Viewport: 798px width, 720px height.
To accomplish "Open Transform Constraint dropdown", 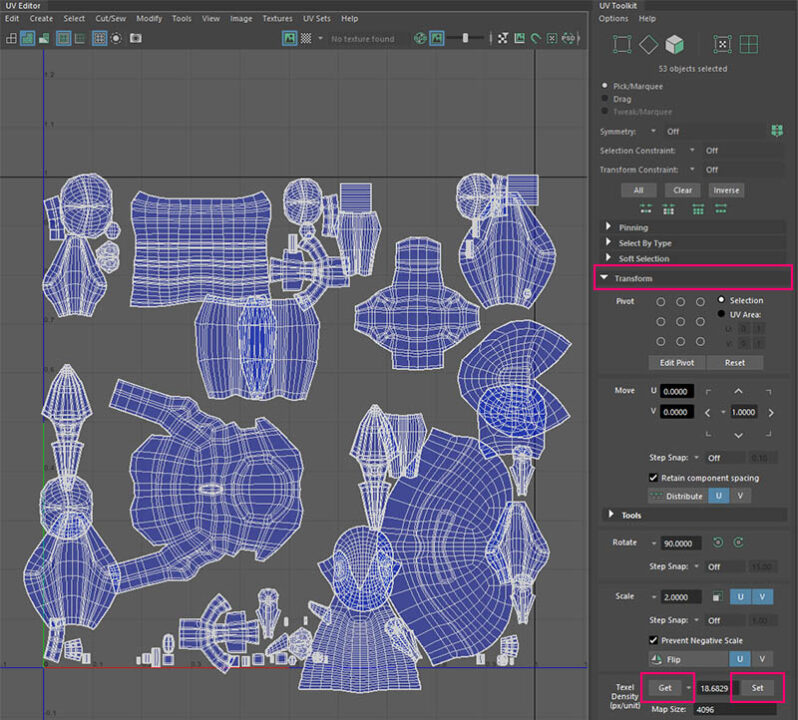I will (x=692, y=169).
